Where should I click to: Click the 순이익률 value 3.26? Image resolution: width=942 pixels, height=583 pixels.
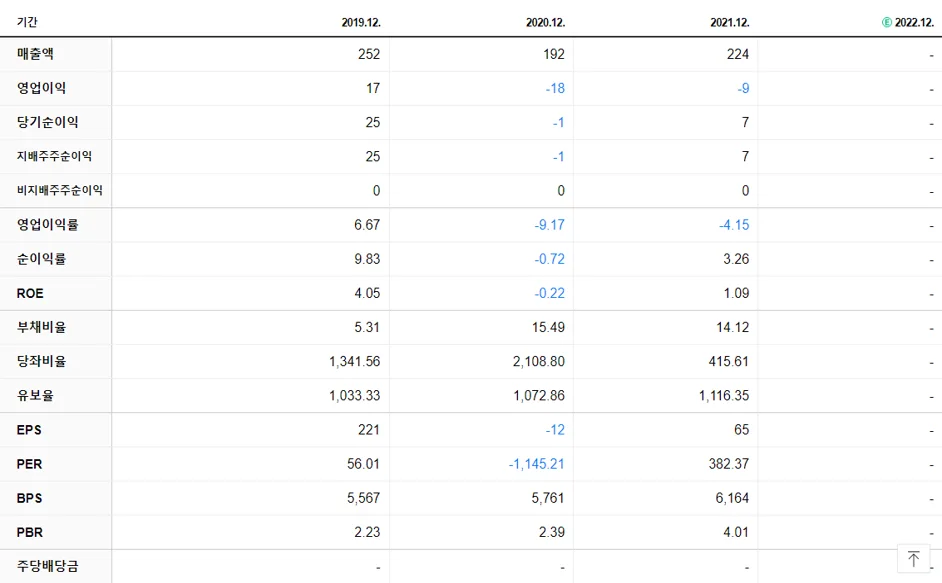pyautogui.click(x=736, y=259)
